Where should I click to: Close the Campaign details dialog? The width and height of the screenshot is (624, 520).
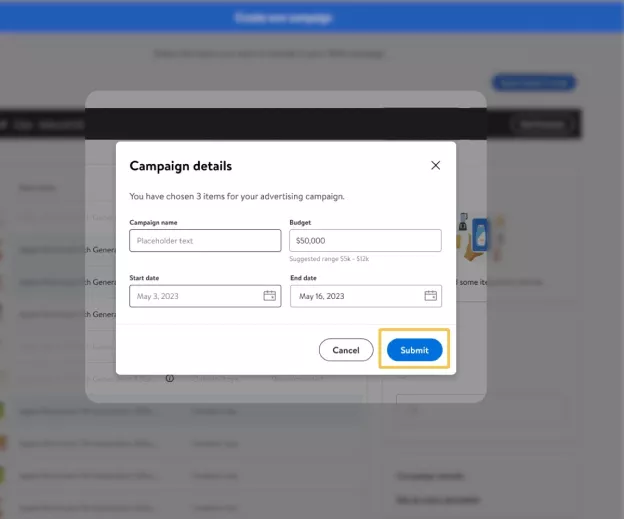click(435, 166)
